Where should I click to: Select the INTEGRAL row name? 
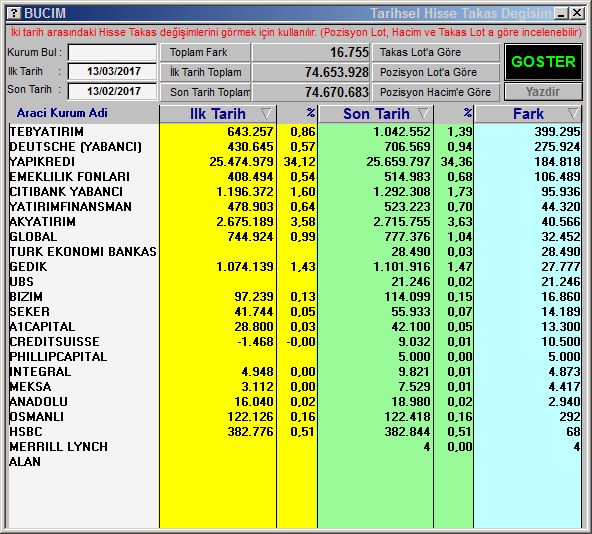pos(40,372)
